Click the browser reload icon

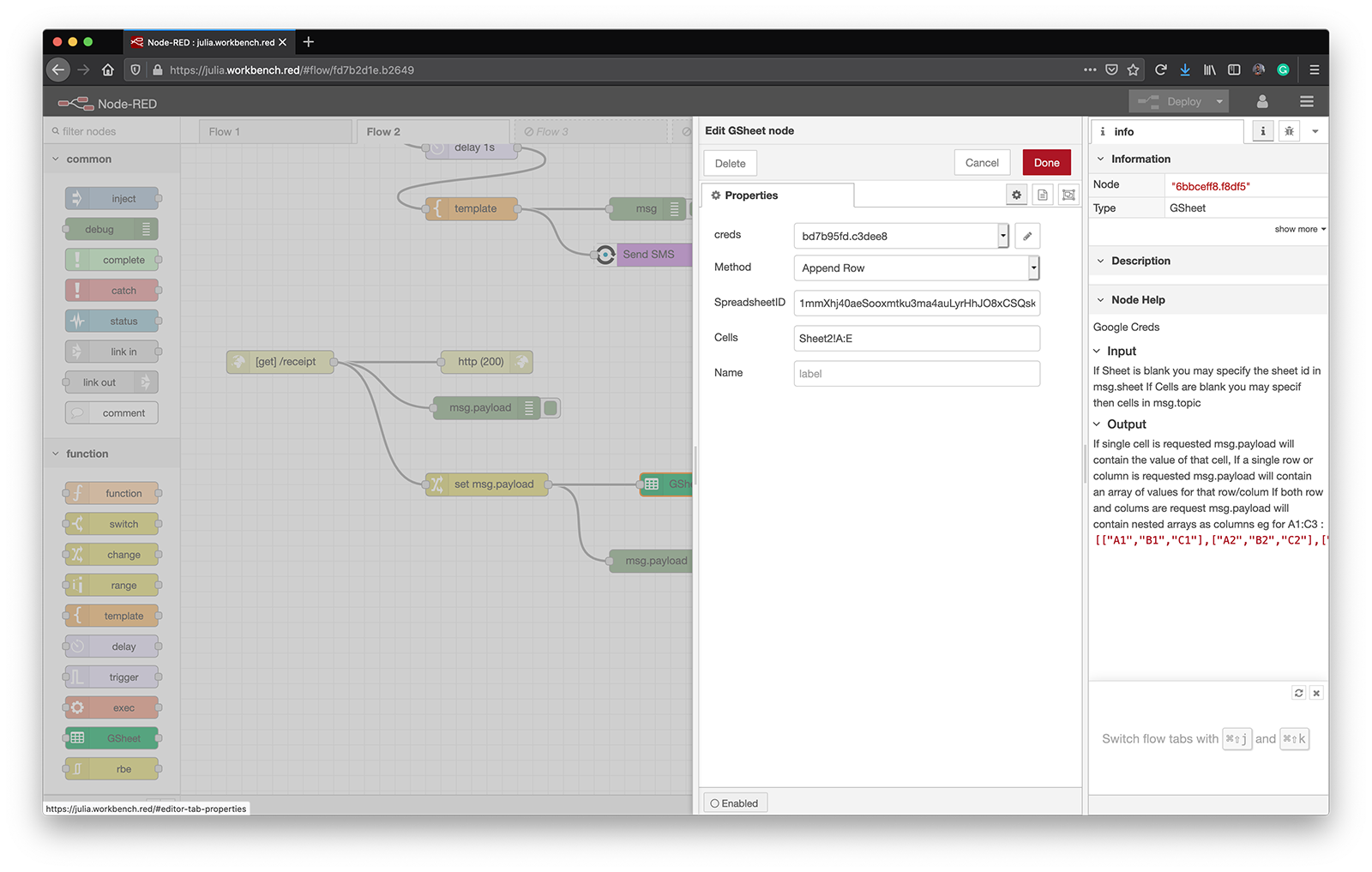(1160, 70)
